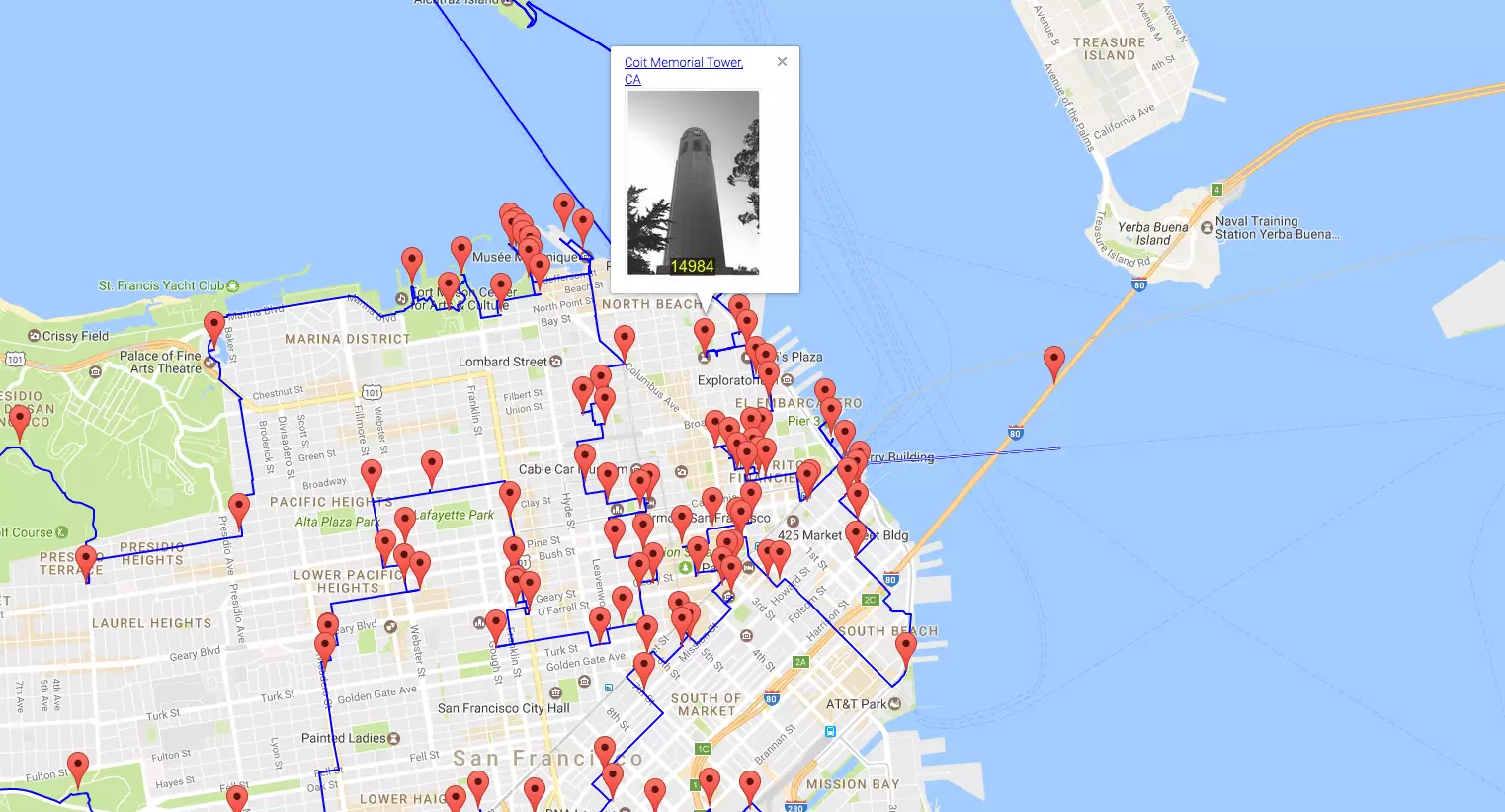The height and width of the screenshot is (812, 1505).
Task: Click the marker just below the info window tail
Action: [705, 337]
